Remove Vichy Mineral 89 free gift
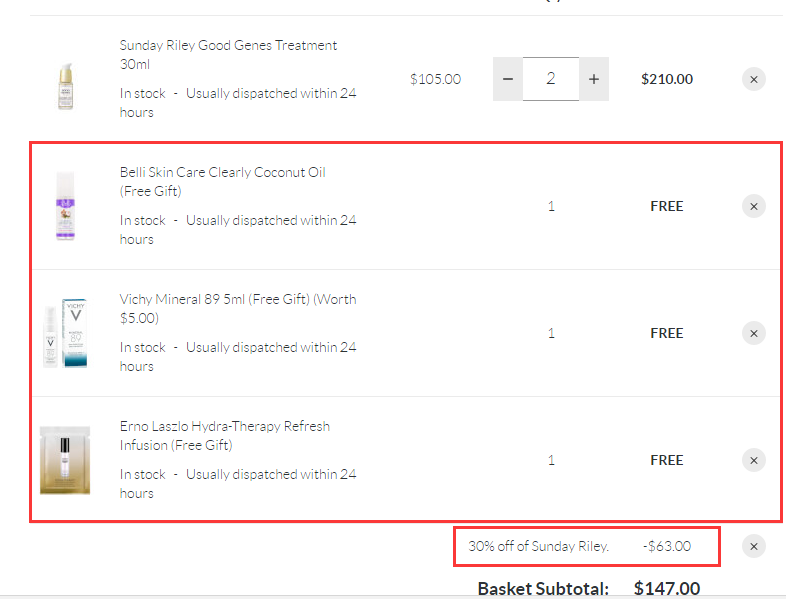The height and width of the screenshot is (599, 786). tap(754, 333)
